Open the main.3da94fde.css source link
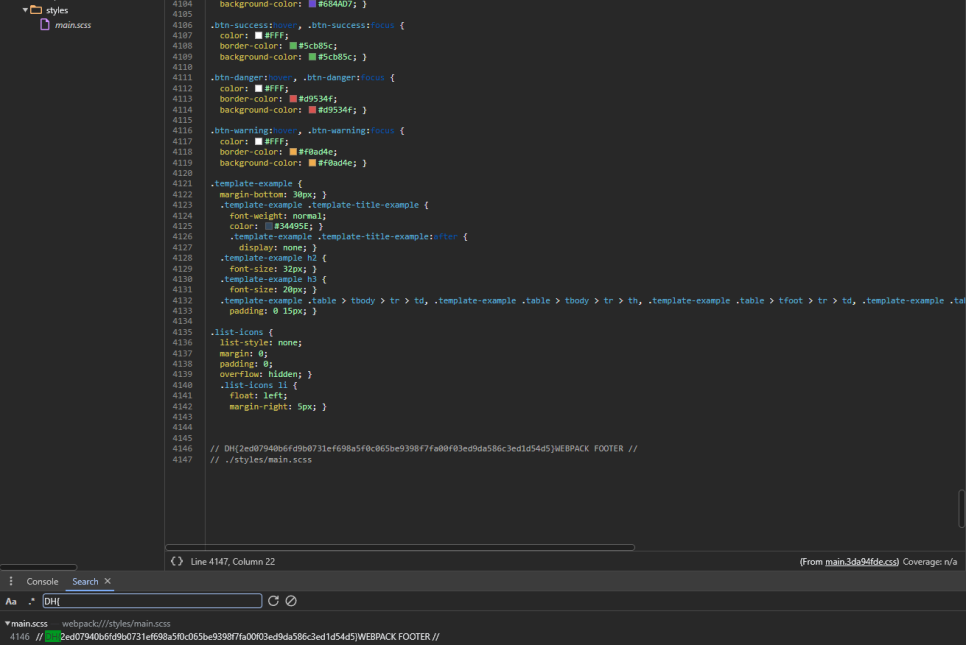The width and height of the screenshot is (966, 645). click(861, 561)
